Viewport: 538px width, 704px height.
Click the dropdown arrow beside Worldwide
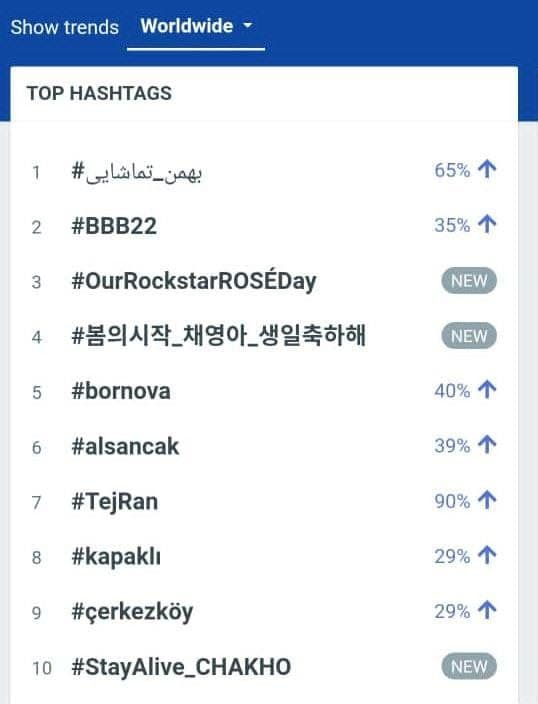tap(247, 26)
